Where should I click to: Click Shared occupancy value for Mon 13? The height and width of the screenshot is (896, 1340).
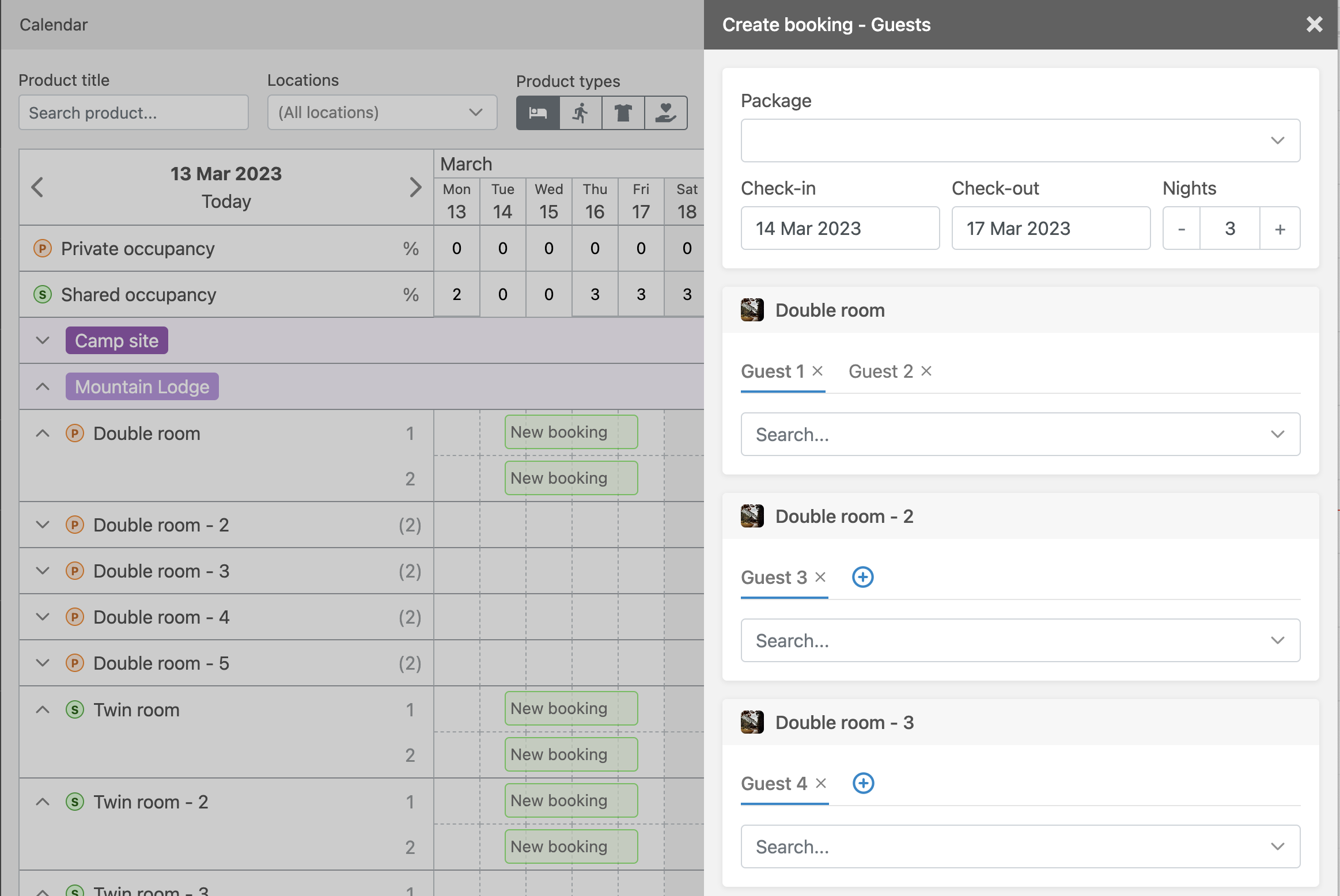click(457, 294)
